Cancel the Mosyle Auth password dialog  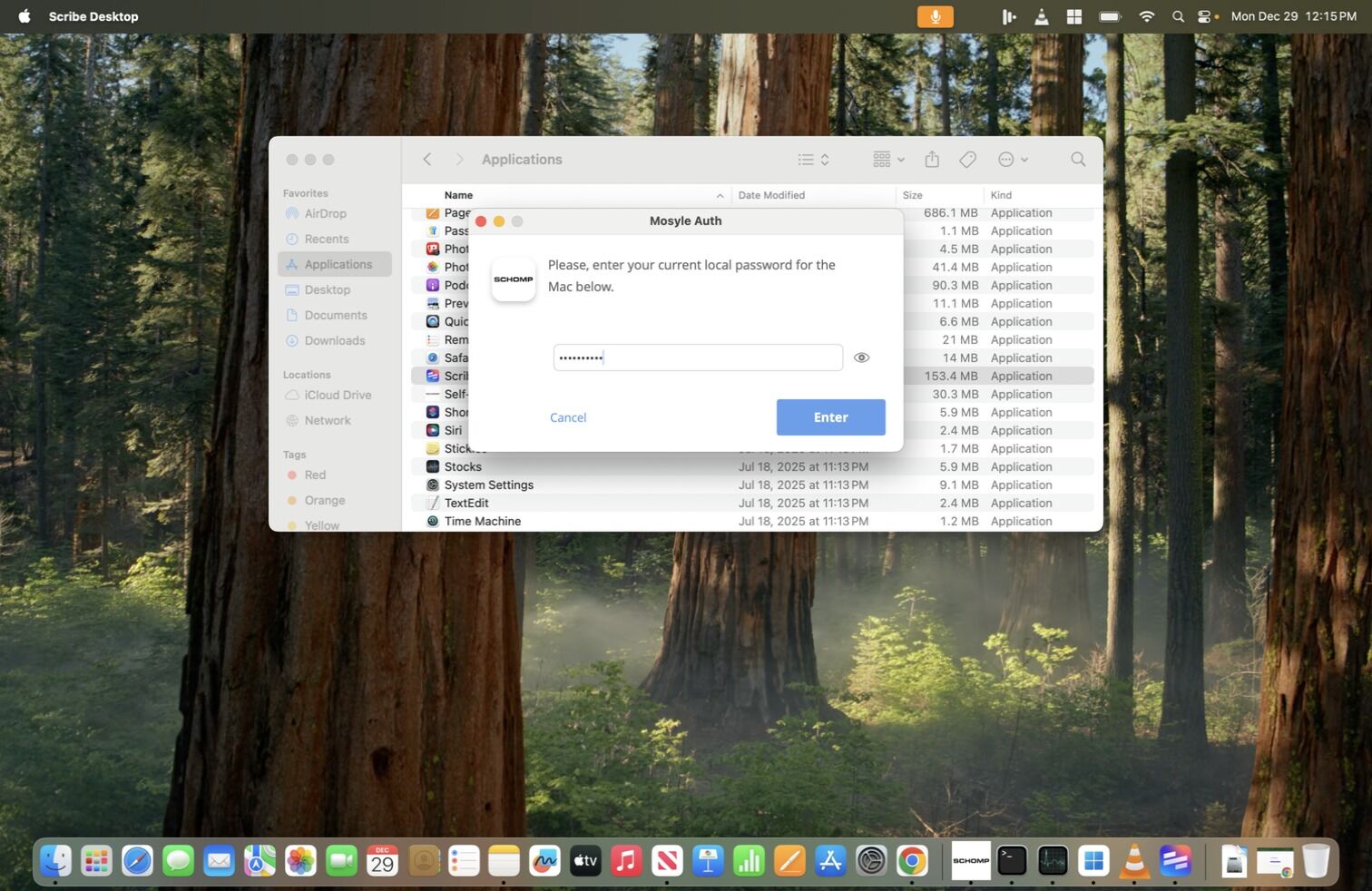pyautogui.click(x=568, y=417)
